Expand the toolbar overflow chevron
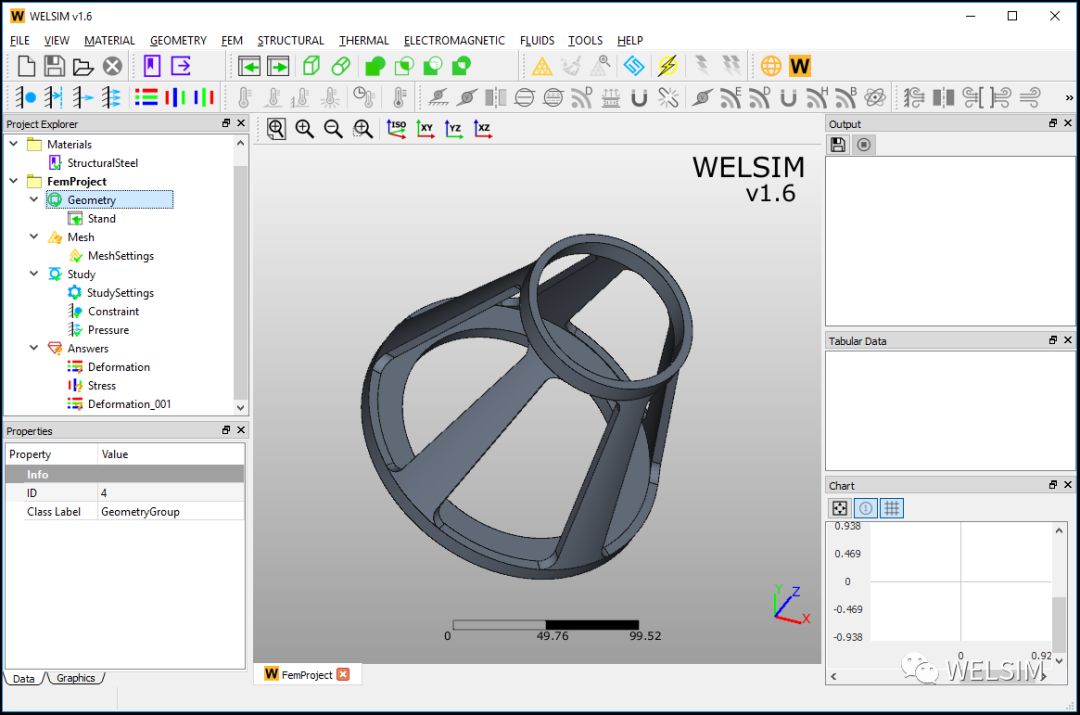Screen dimensions: 1080x715 1069,98
